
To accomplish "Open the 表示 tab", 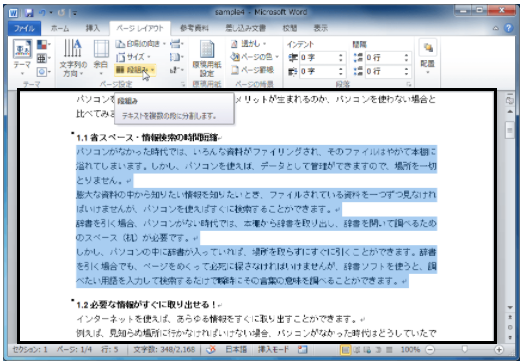I will tap(321, 28).
